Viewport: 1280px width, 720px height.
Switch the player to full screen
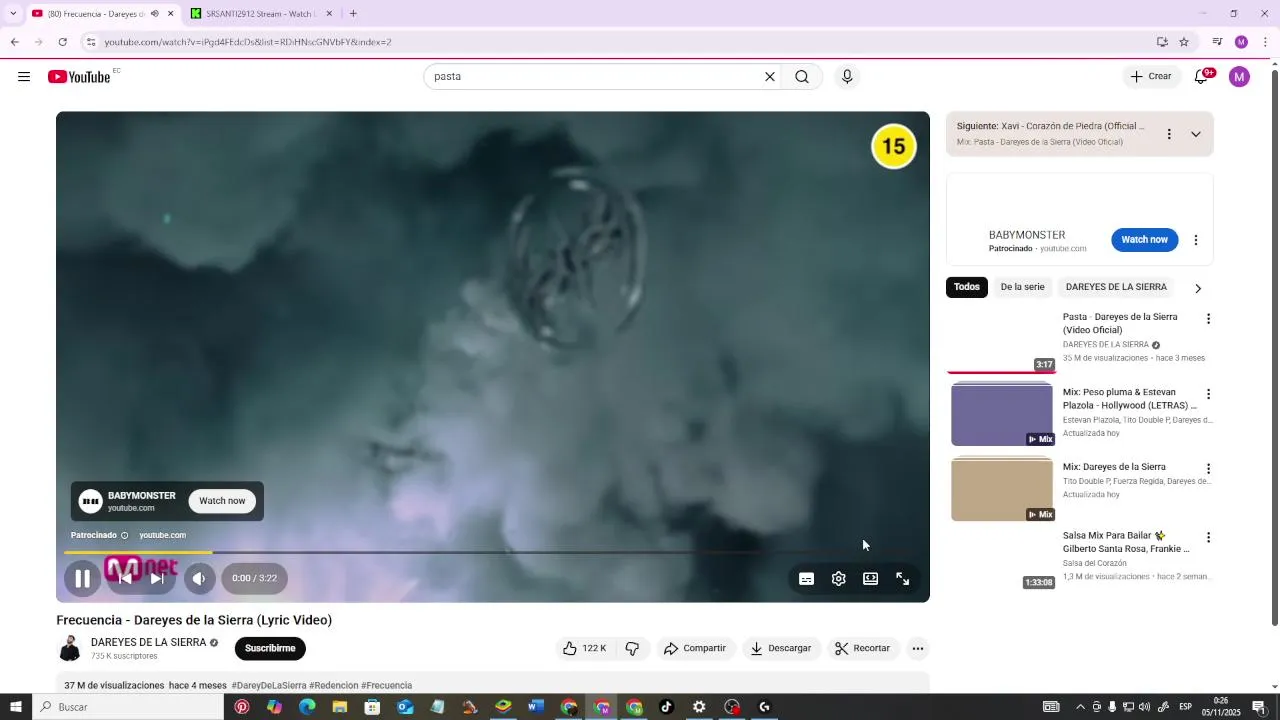click(x=902, y=579)
